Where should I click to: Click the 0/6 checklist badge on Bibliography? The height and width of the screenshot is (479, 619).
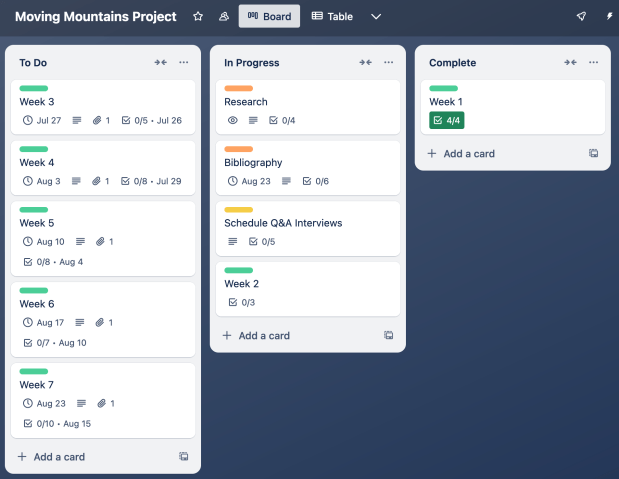(x=315, y=181)
